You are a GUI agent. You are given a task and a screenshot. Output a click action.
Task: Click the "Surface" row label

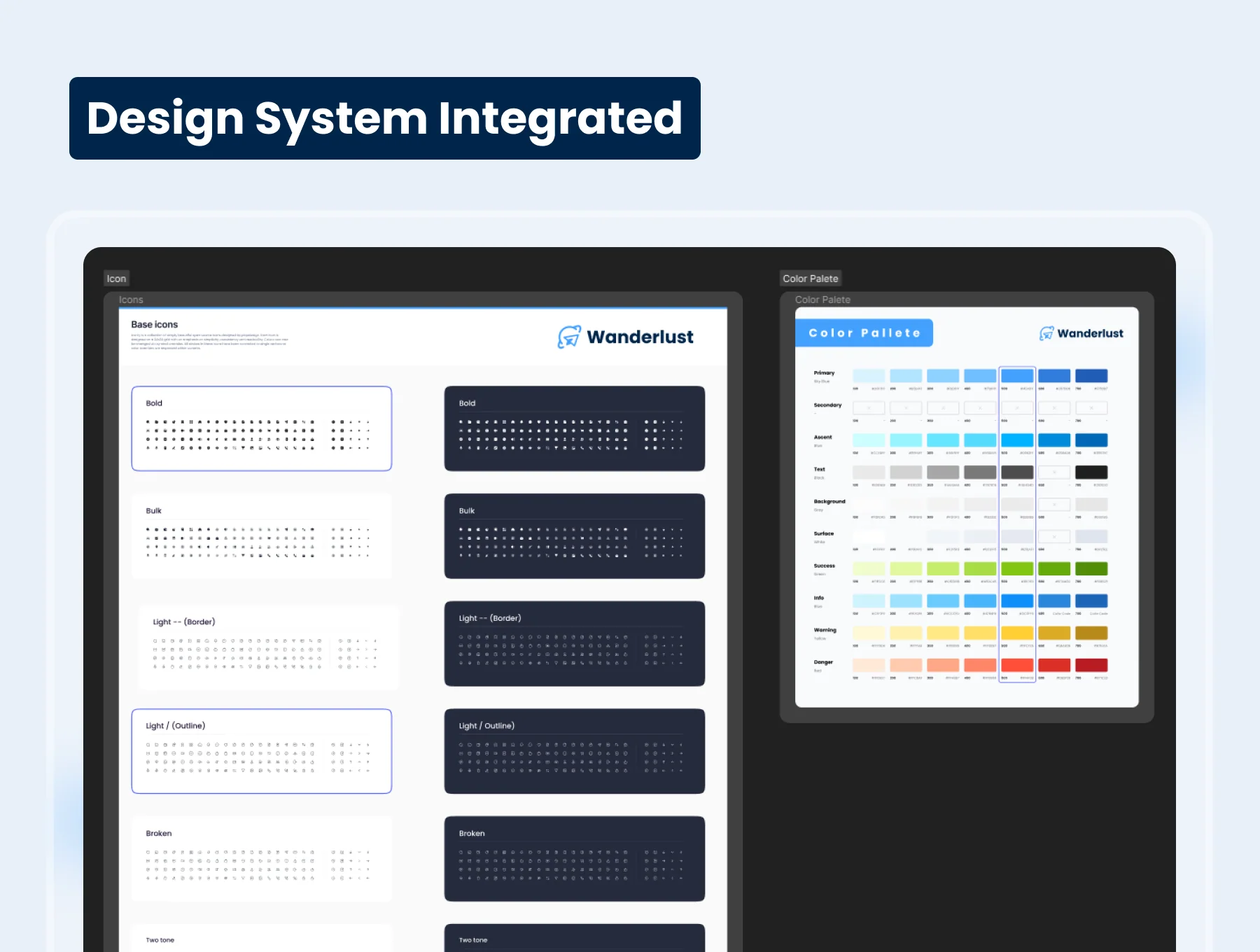pyautogui.click(x=823, y=534)
